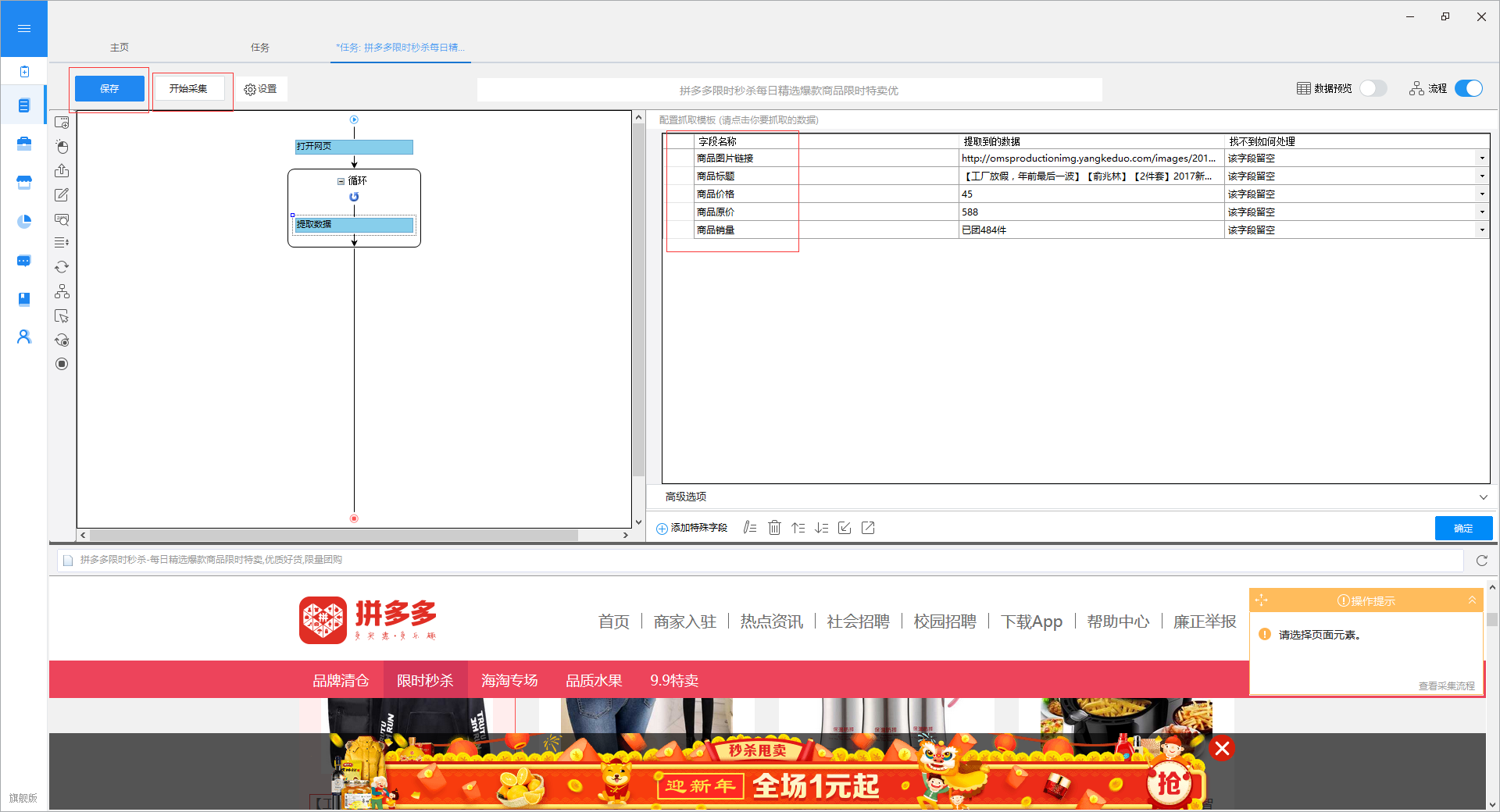Viewport: 1500px width, 812px height.
Task: Click the export fields arrow-out icon
Action: pos(868,528)
